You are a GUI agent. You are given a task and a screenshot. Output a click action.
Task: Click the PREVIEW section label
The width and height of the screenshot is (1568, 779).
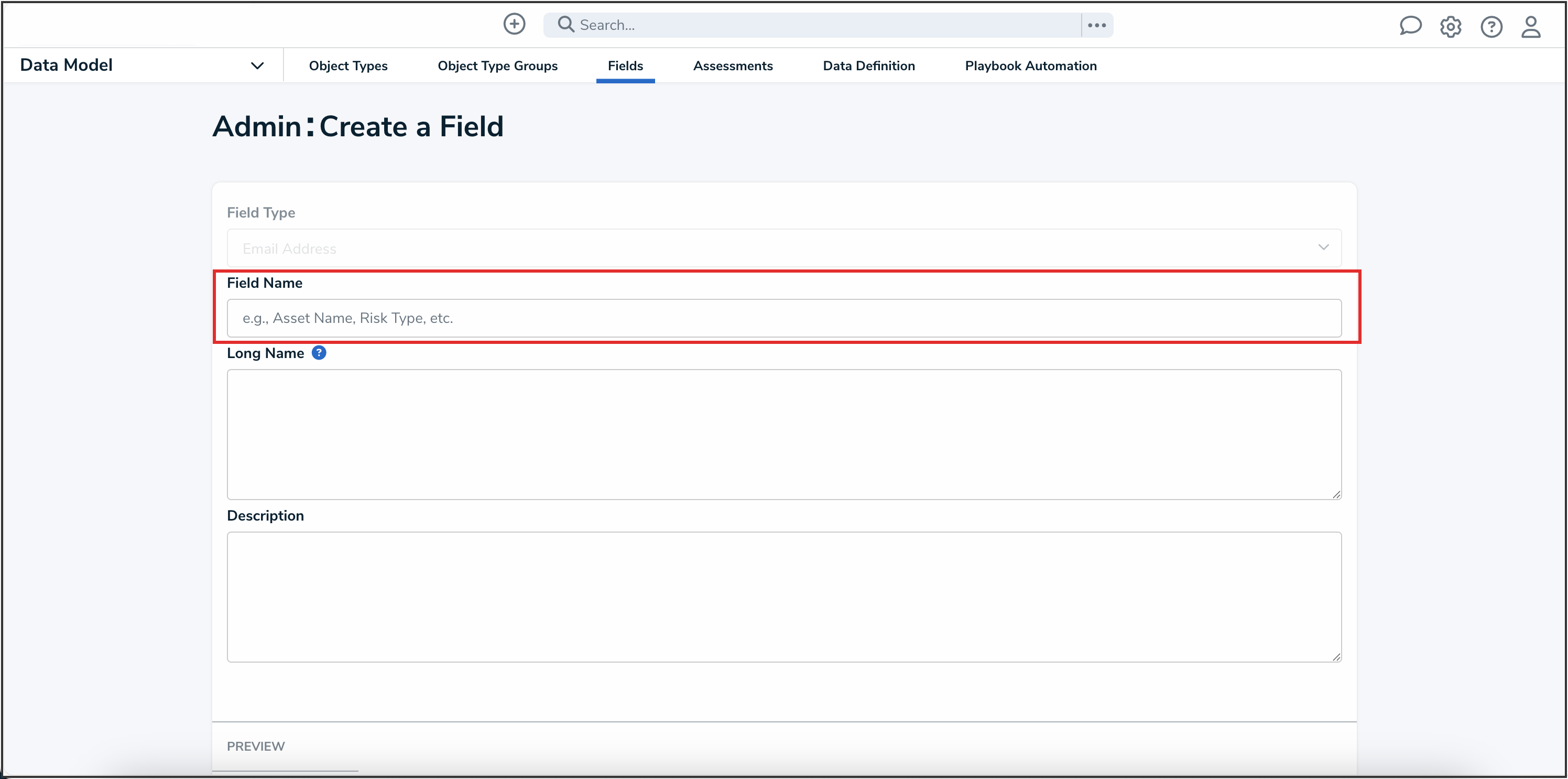coord(256,745)
